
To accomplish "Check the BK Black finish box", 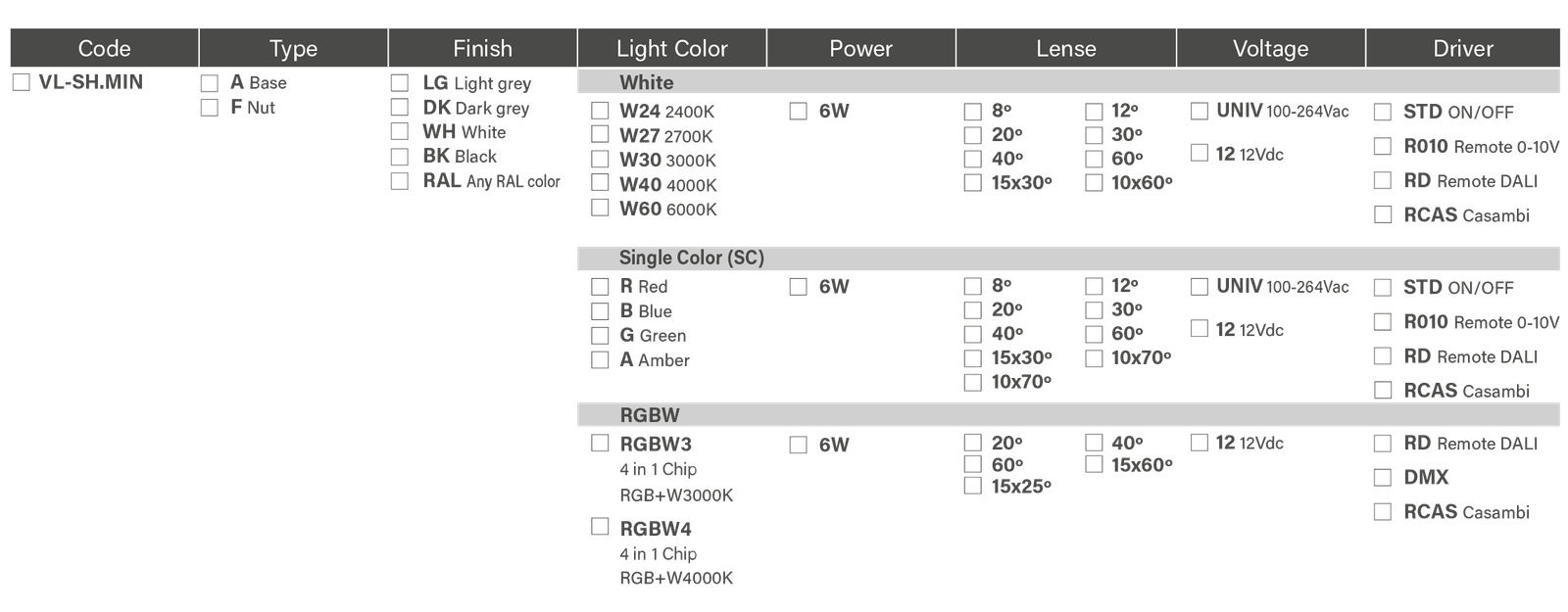I will (x=399, y=157).
